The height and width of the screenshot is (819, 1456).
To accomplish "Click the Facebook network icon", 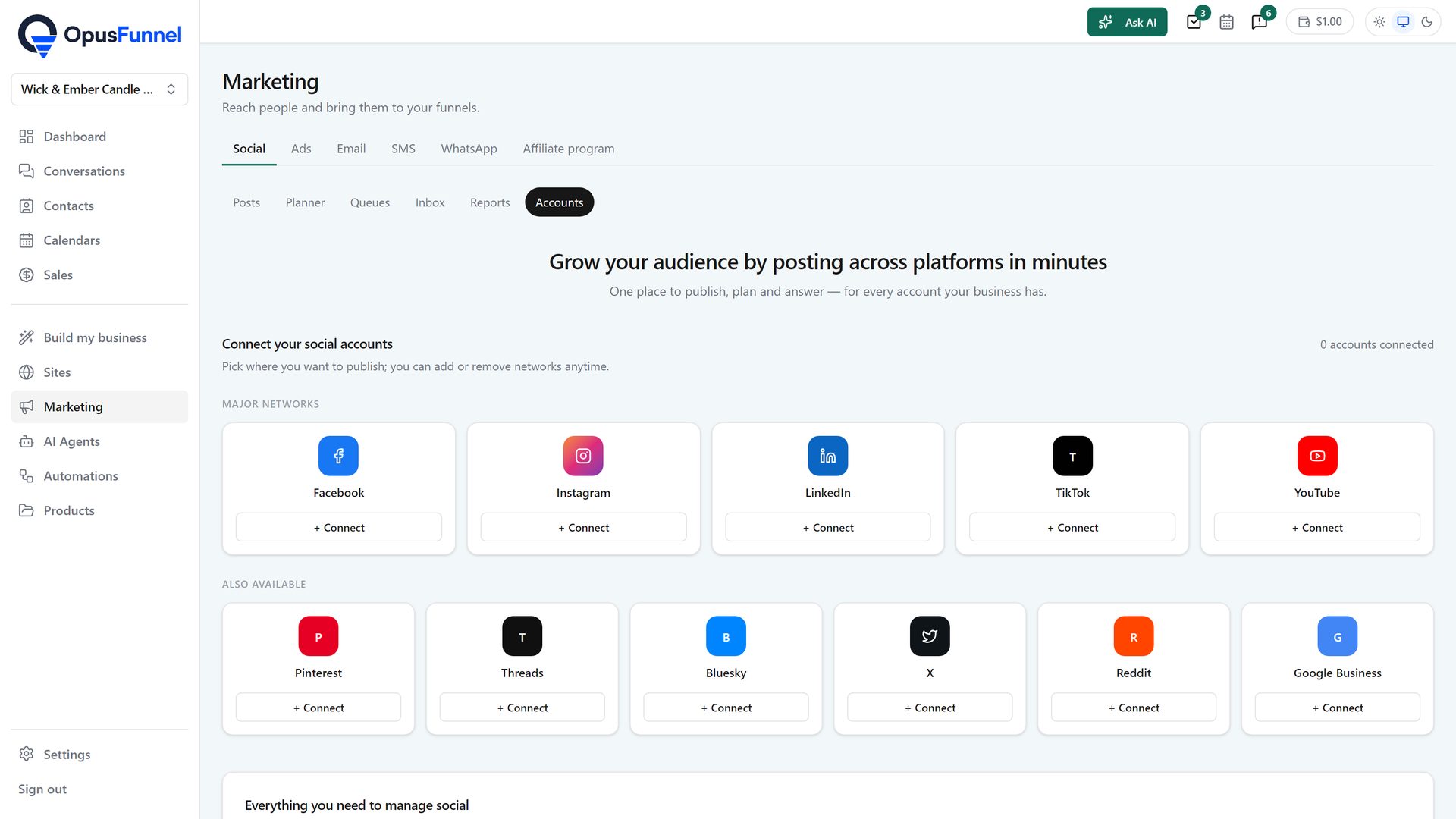I will pyautogui.click(x=338, y=456).
